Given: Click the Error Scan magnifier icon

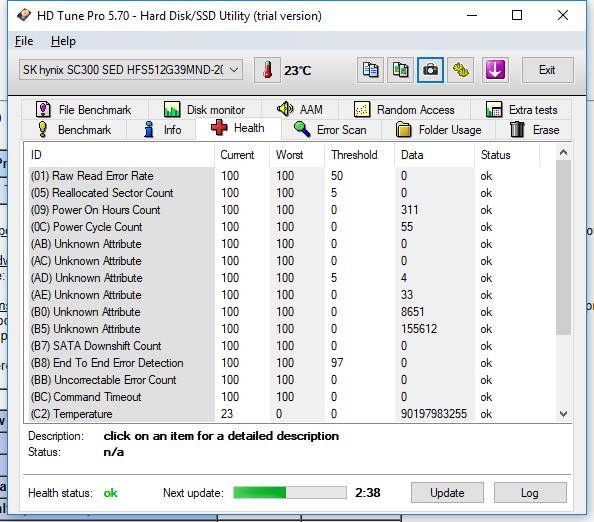Looking at the screenshot, I should pos(302,130).
